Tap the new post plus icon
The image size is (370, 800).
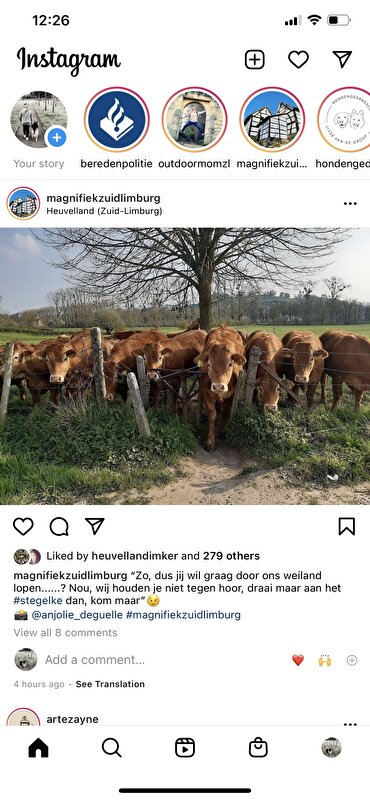click(x=255, y=59)
